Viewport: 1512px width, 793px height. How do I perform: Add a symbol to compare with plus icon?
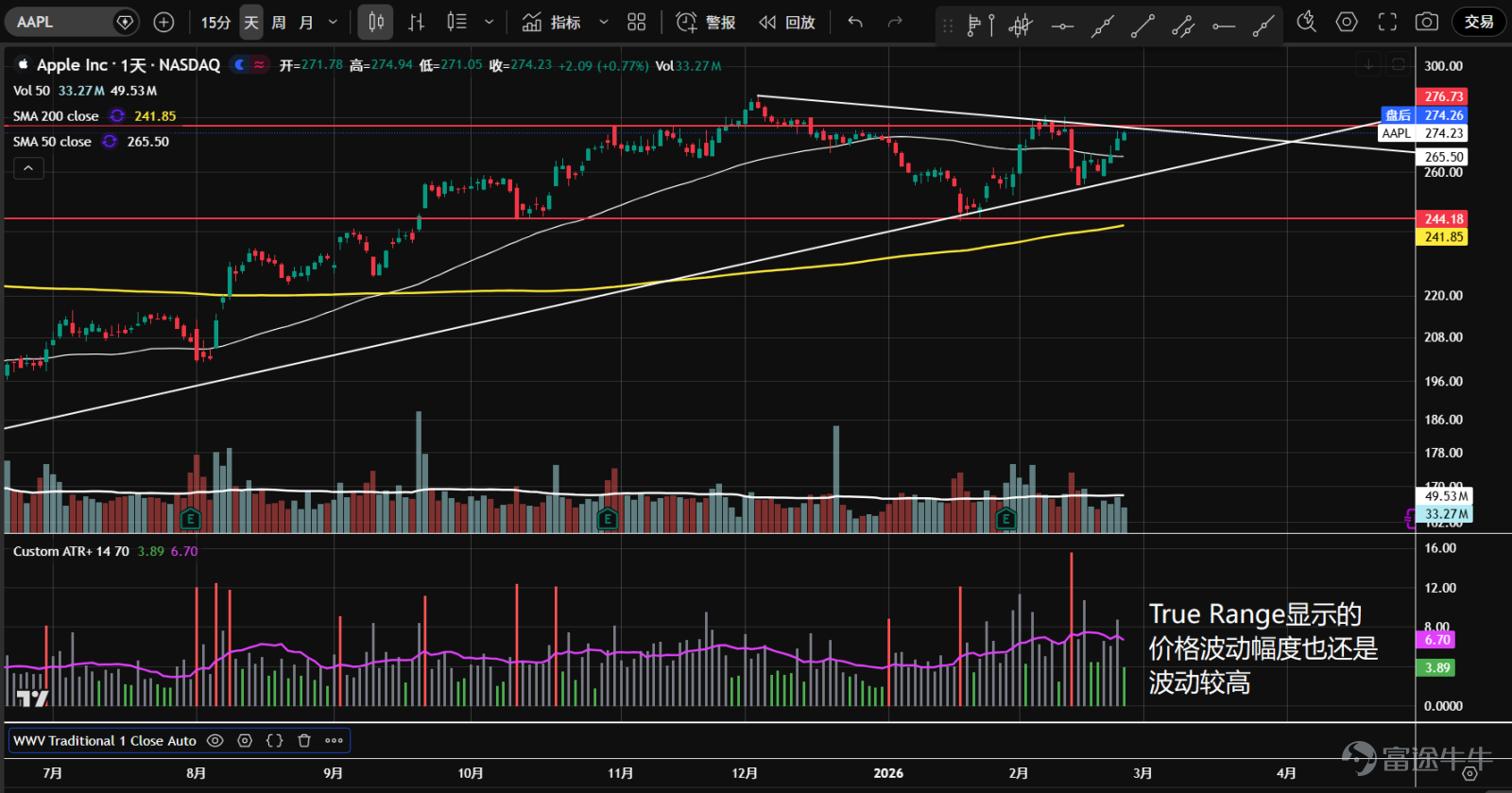pos(163,22)
